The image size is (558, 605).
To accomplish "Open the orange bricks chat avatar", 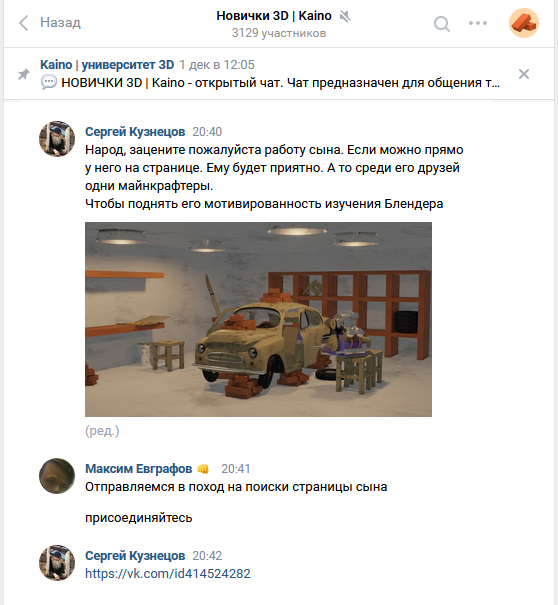I will tap(524, 23).
